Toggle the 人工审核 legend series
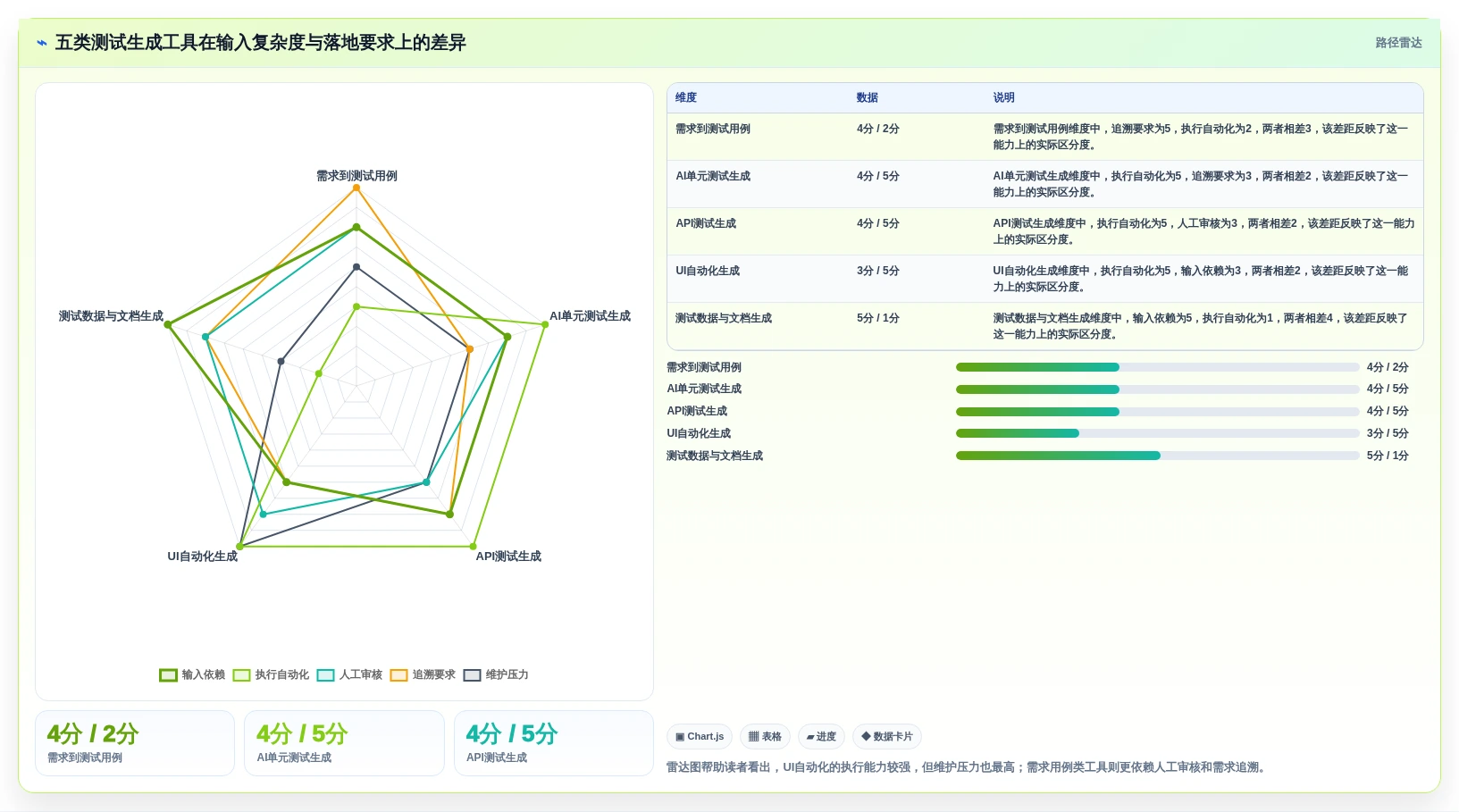 (349, 674)
